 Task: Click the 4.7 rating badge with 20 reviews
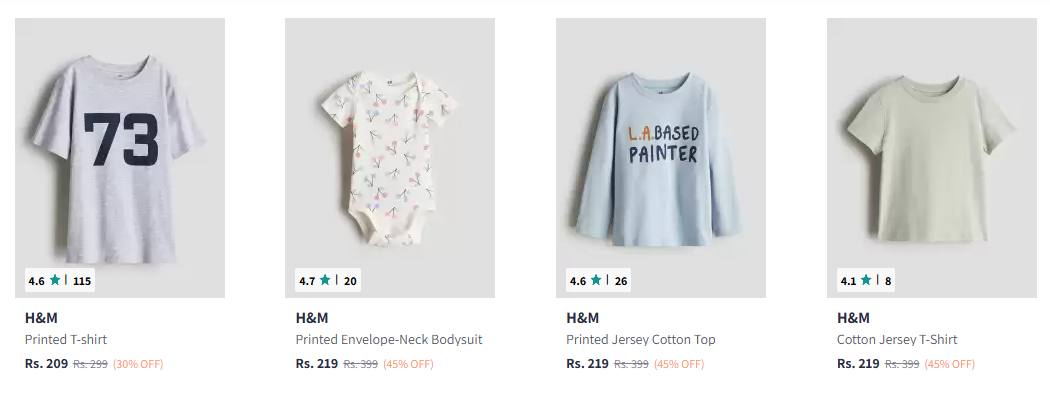328,281
